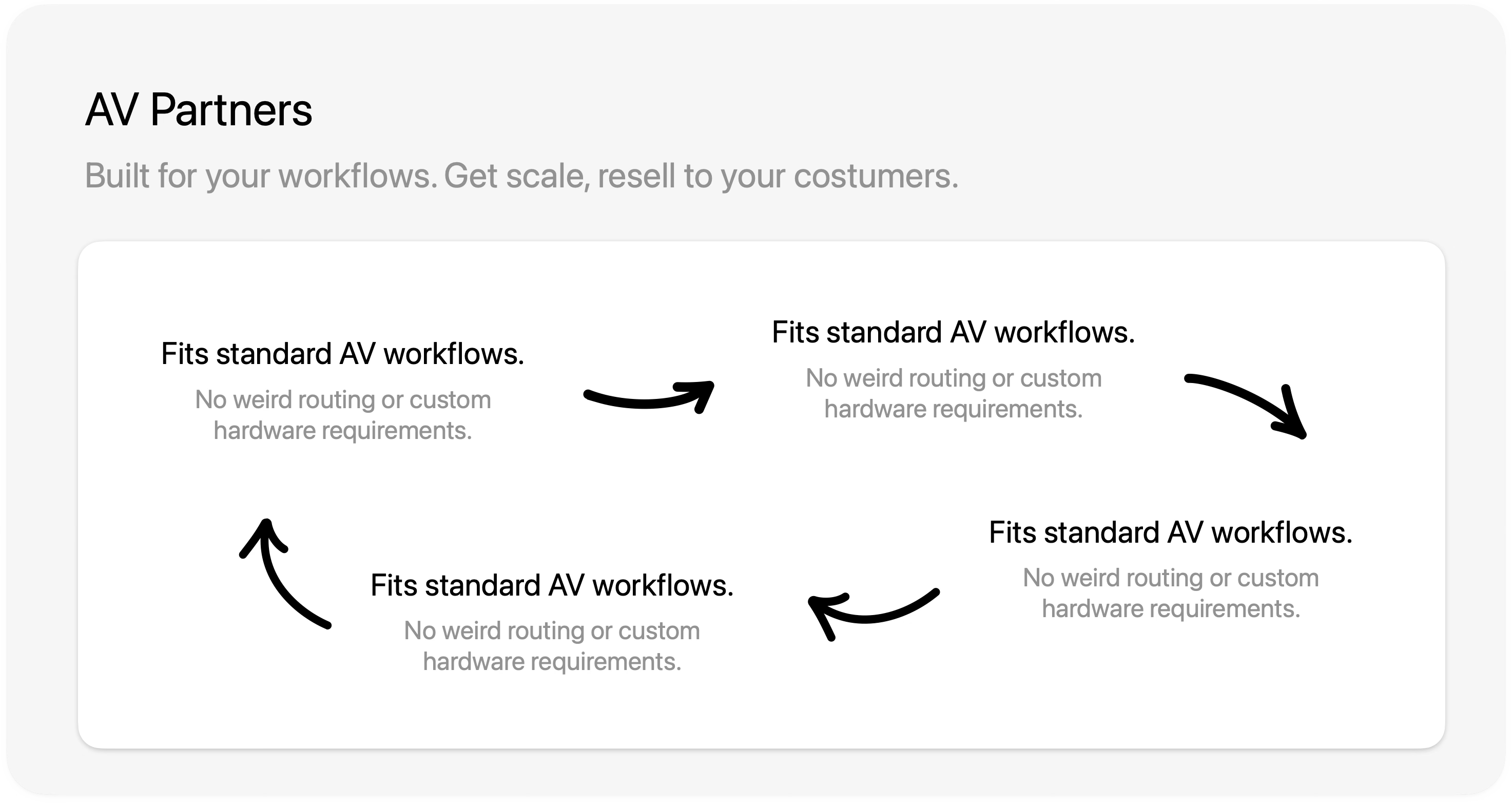Screen dimensions: 1512x803
Task: Click the bottom-right 'Fits standard AV workflows.' heading
Action: coord(1170,532)
